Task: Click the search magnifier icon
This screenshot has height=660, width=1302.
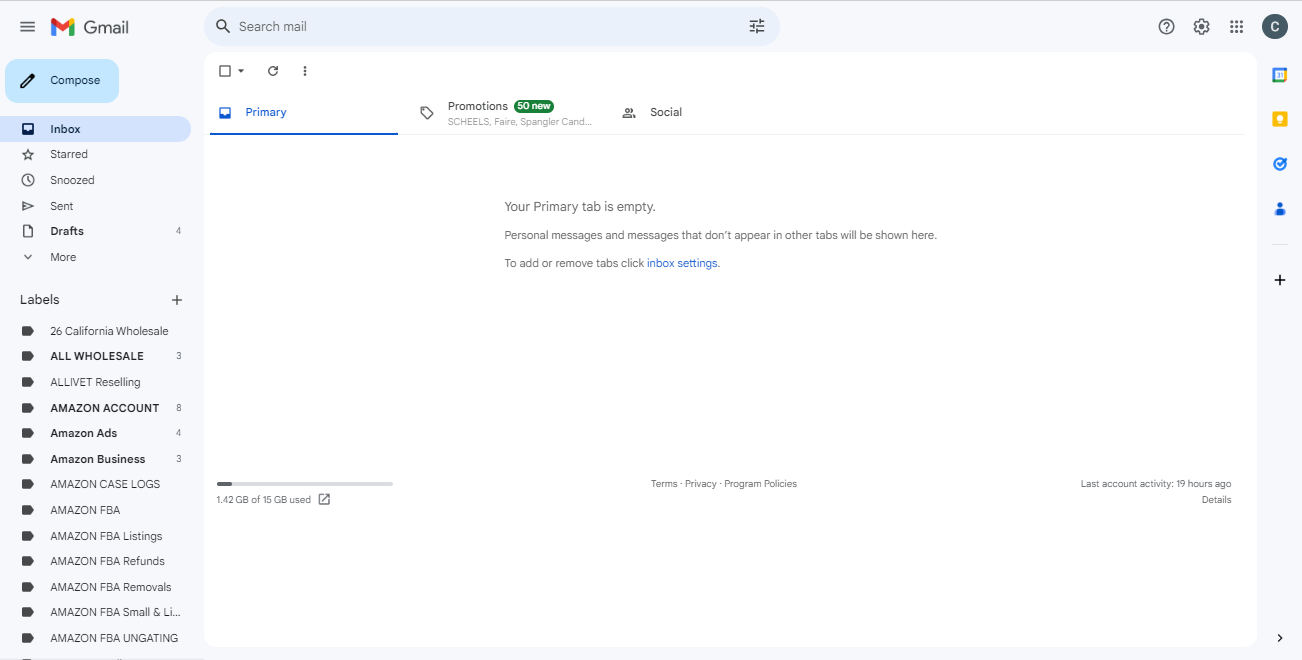Action: [x=223, y=26]
